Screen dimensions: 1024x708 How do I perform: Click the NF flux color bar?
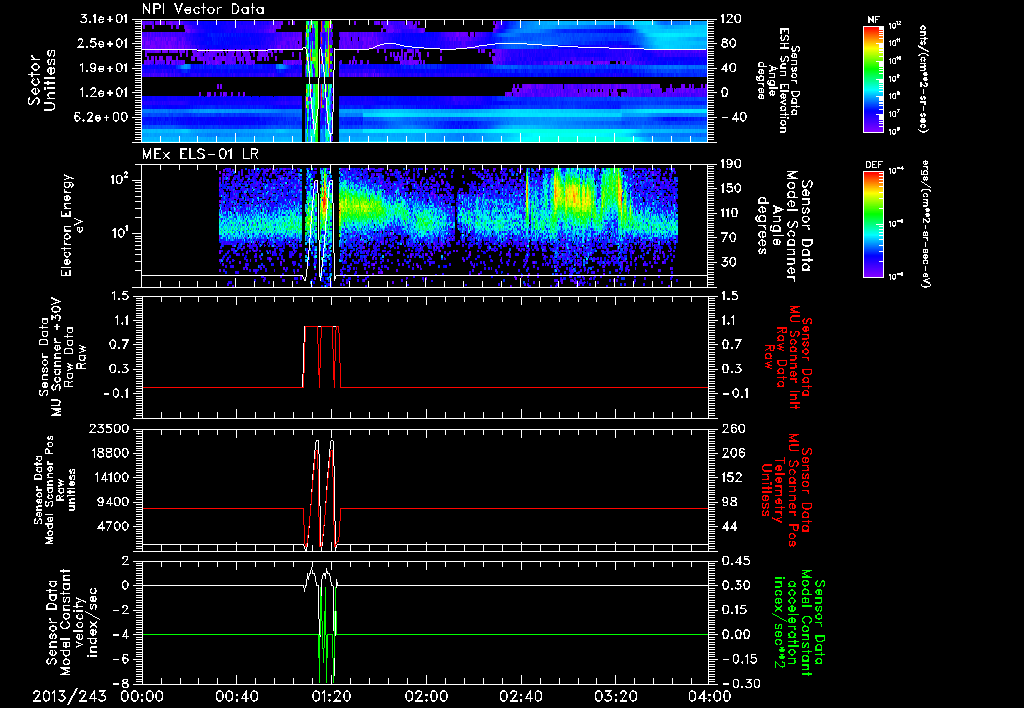point(873,78)
